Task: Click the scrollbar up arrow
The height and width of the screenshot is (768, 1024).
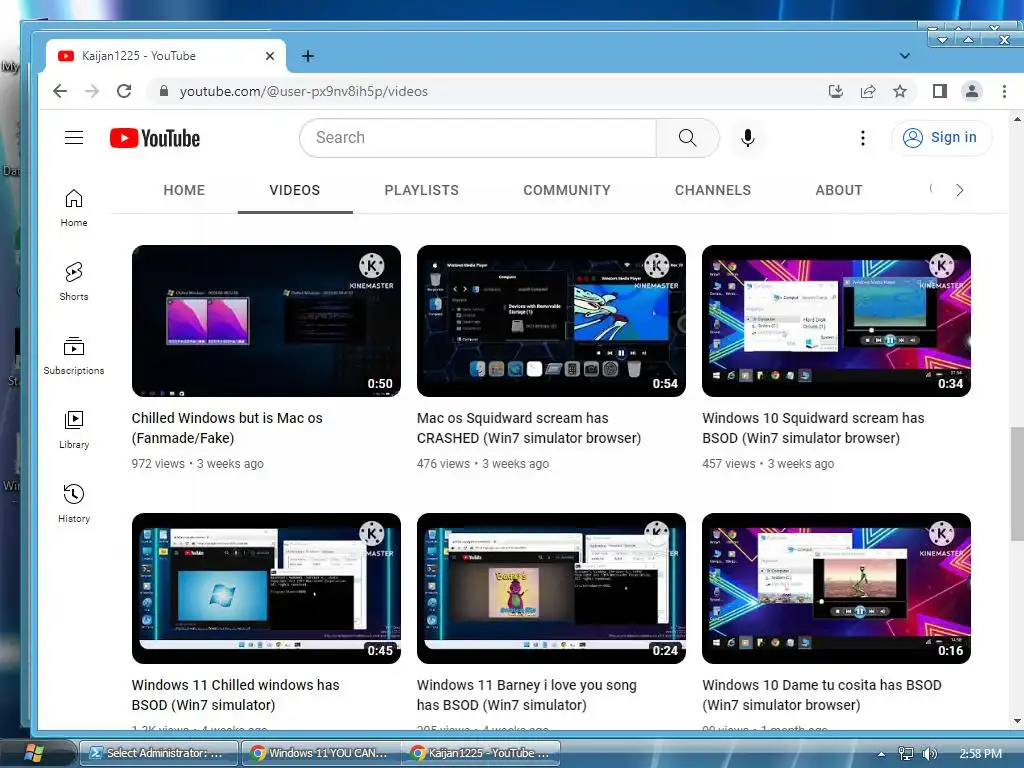Action: coord(1017,120)
